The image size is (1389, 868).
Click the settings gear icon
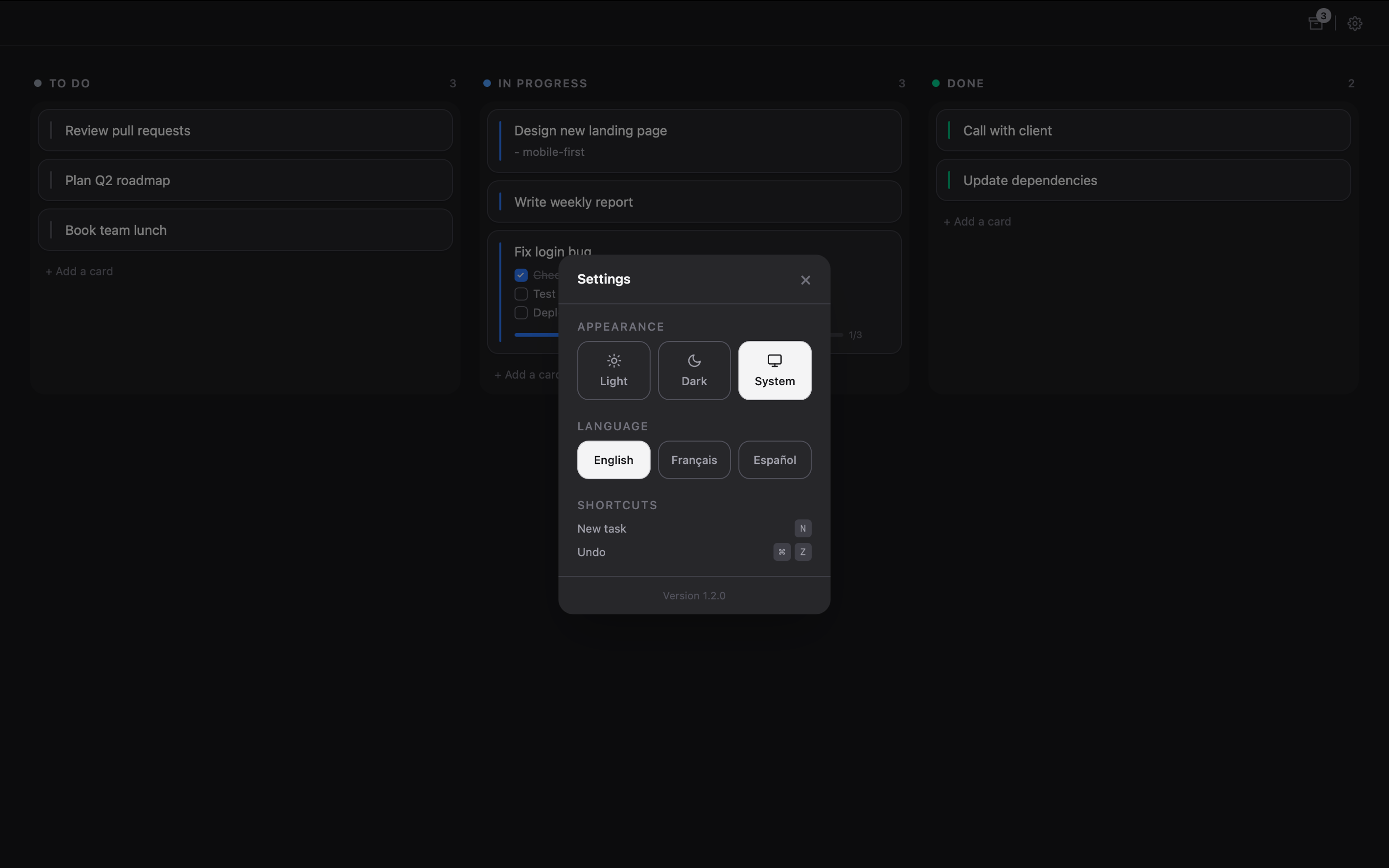tap(1355, 24)
